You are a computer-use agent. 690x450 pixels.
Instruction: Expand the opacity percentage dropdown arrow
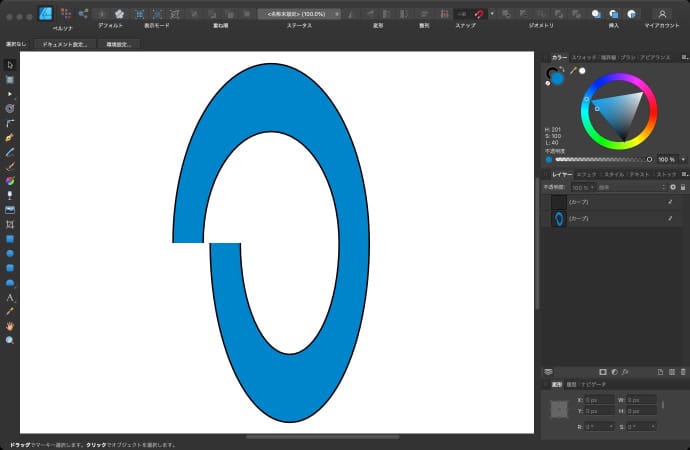pyautogui.click(x=682, y=159)
